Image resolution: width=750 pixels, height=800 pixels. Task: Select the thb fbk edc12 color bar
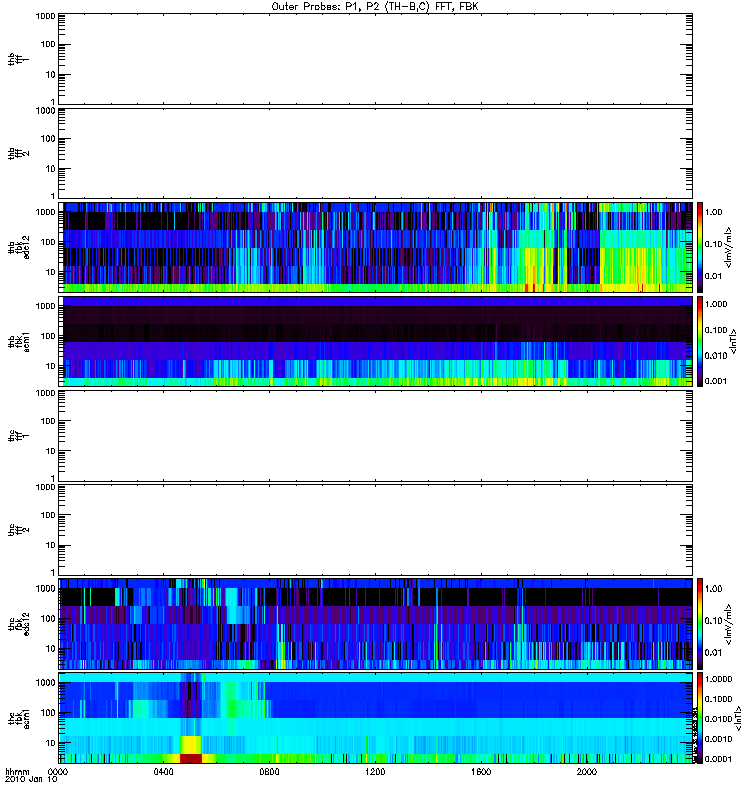(700, 247)
